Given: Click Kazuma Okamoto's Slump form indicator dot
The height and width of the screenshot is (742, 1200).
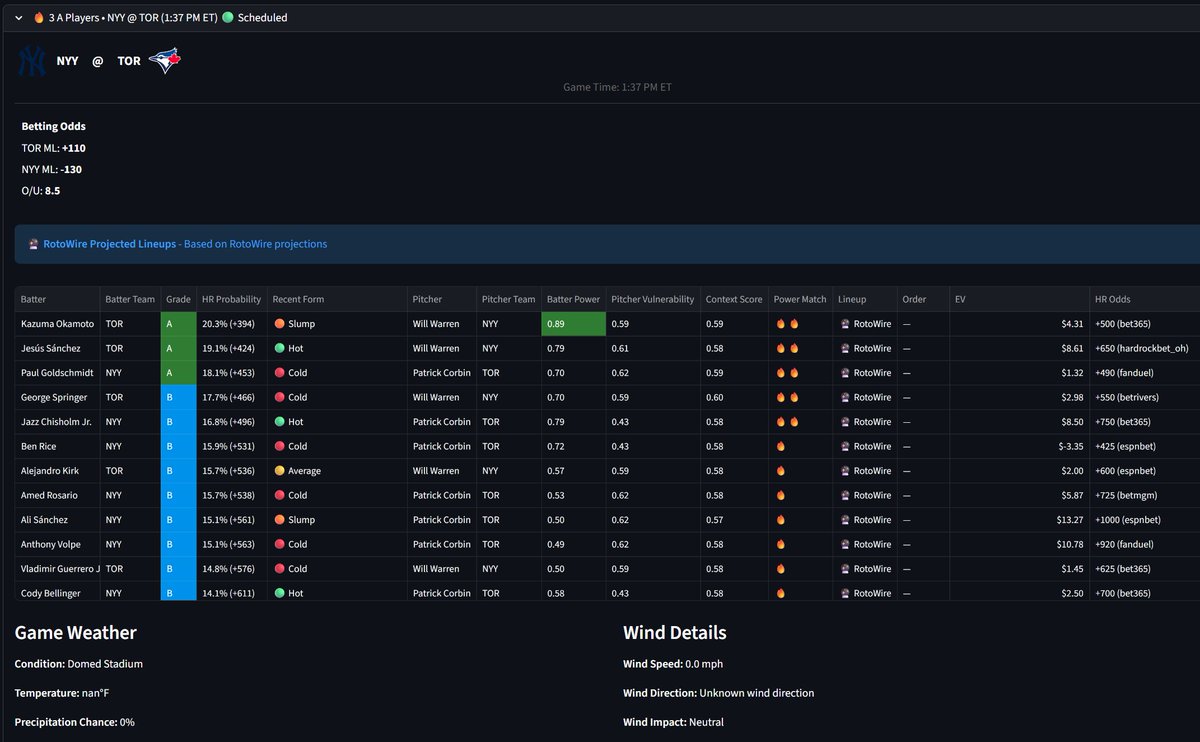Looking at the screenshot, I should point(280,324).
